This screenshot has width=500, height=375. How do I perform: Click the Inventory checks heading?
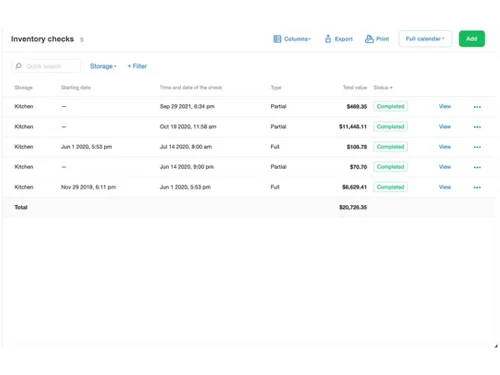42,39
